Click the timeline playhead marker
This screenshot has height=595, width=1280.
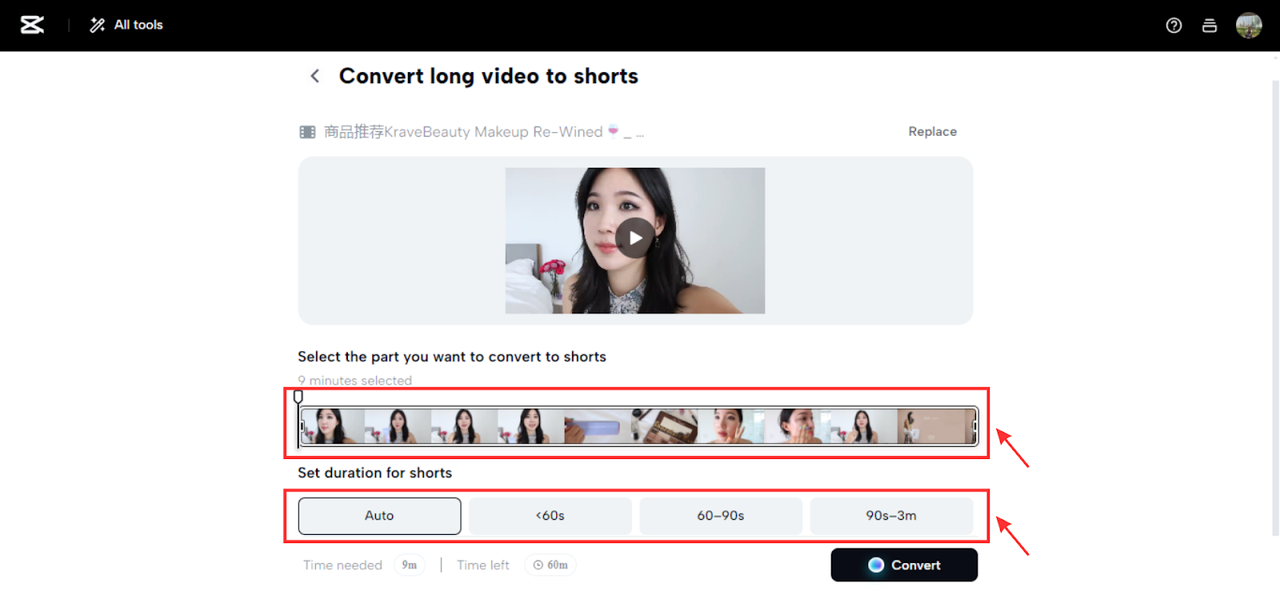(x=298, y=397)
